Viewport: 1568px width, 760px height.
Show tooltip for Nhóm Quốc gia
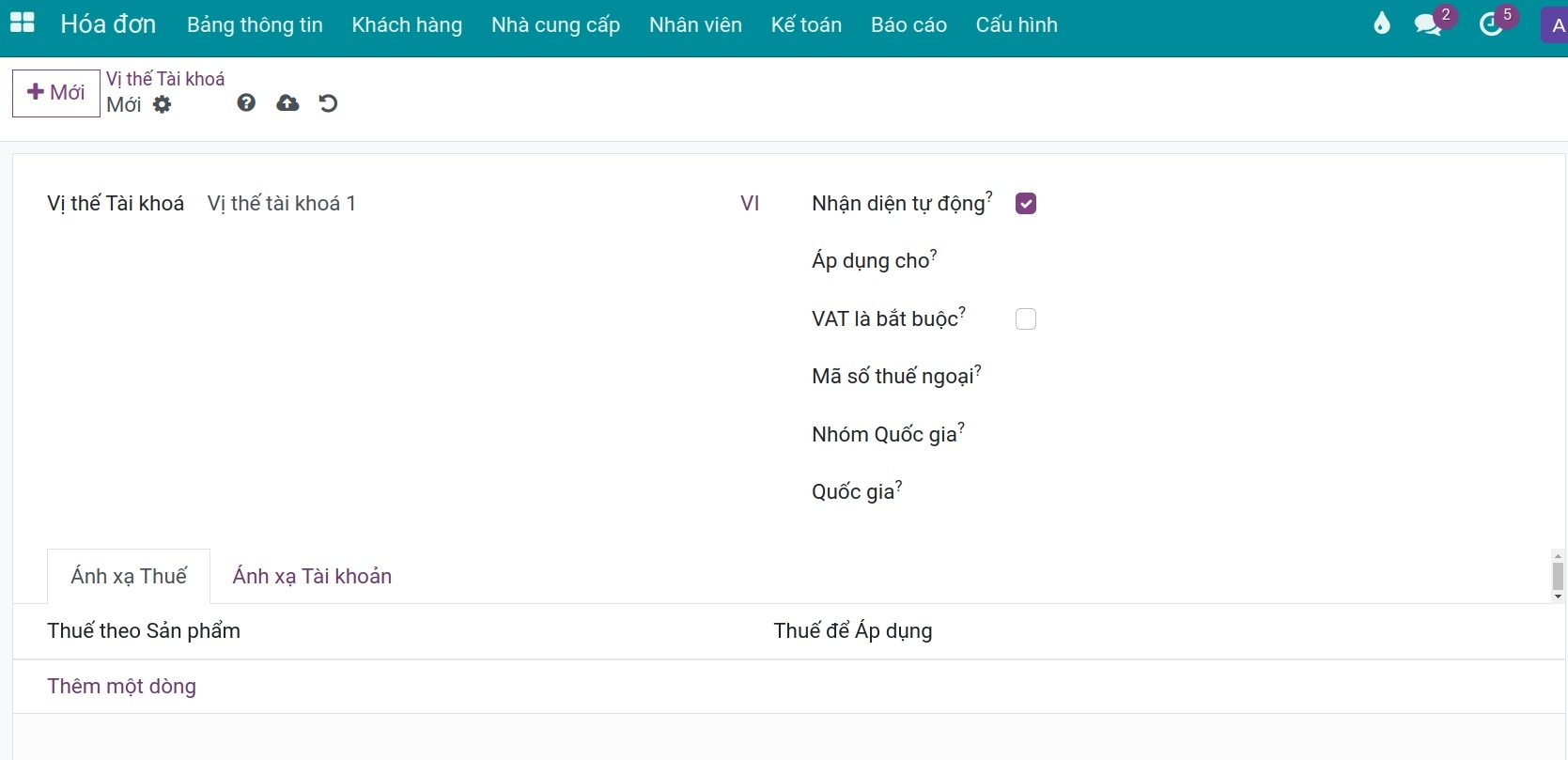(x=961, y=427)
